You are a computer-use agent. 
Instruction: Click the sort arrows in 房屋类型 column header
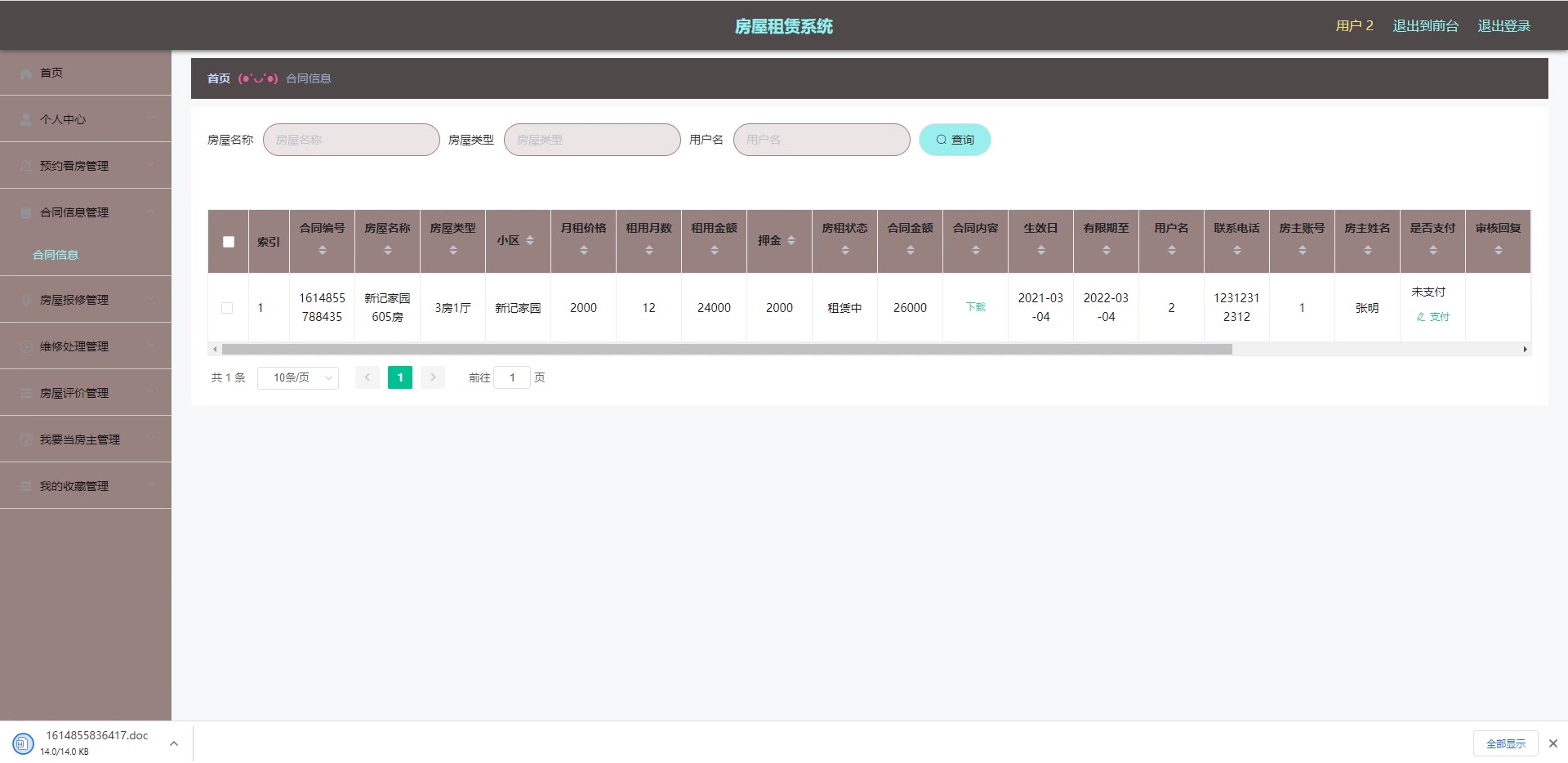(453, 250)
